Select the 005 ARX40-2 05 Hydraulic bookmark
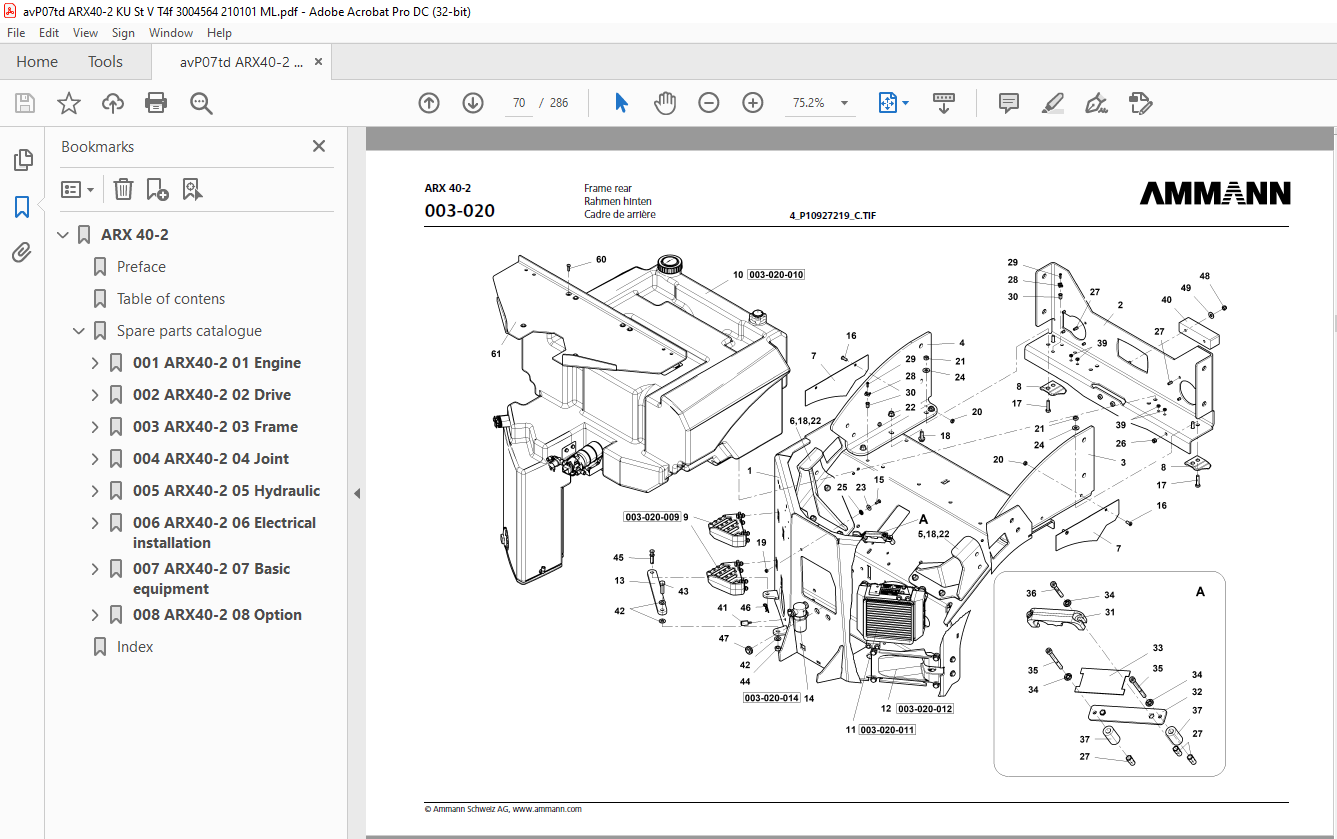 coord(227,491)
